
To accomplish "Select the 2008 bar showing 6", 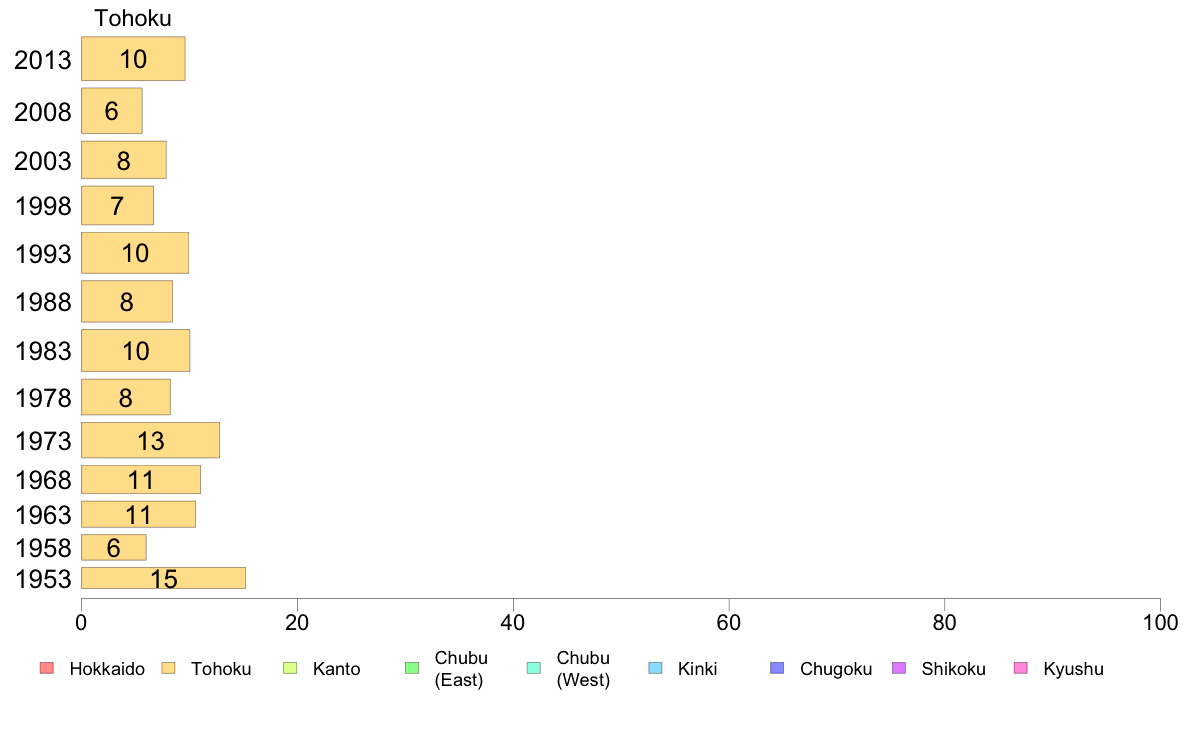I will pos(112,111).
